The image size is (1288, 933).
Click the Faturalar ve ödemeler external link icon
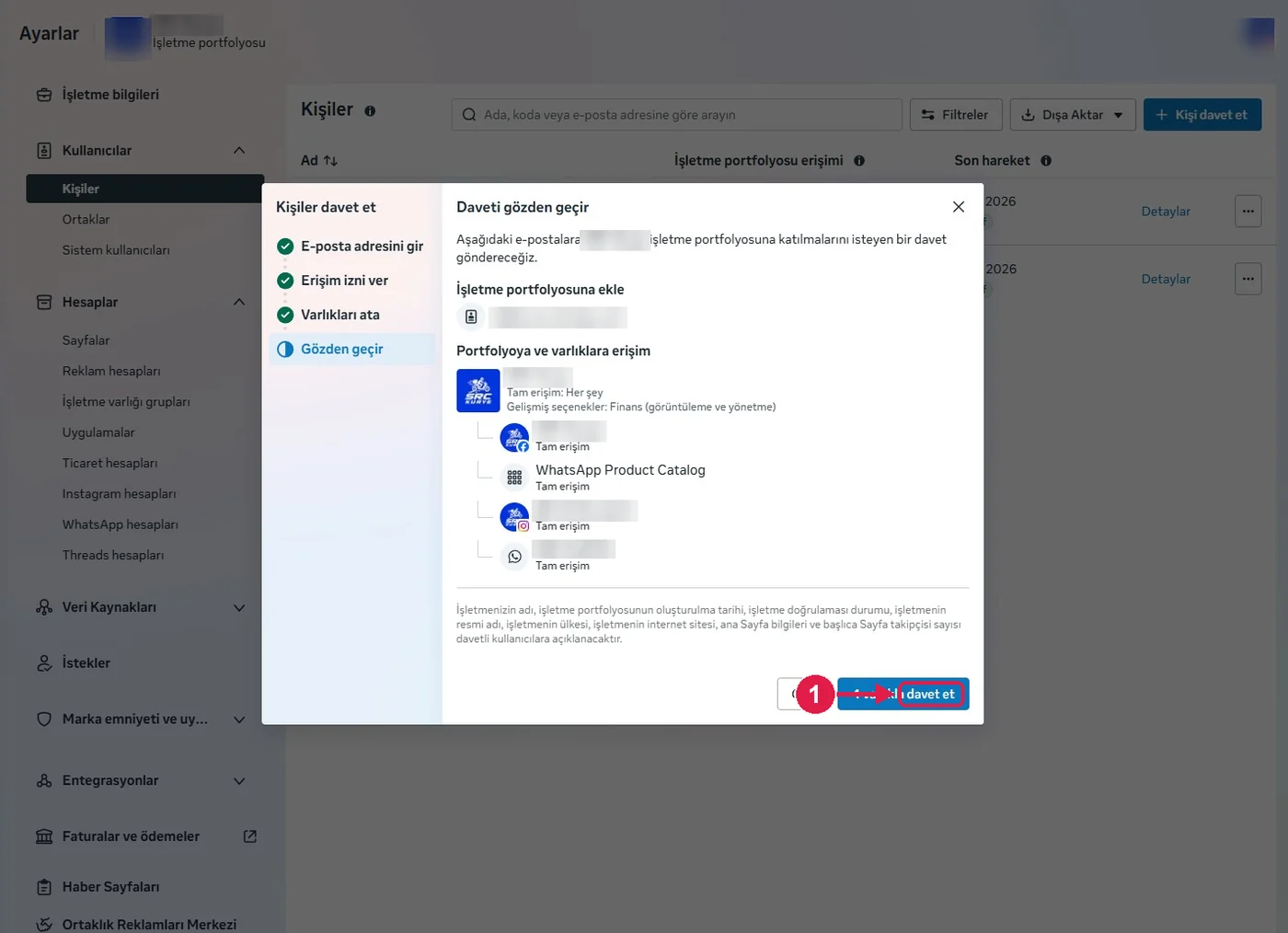(x=249, y=836)
